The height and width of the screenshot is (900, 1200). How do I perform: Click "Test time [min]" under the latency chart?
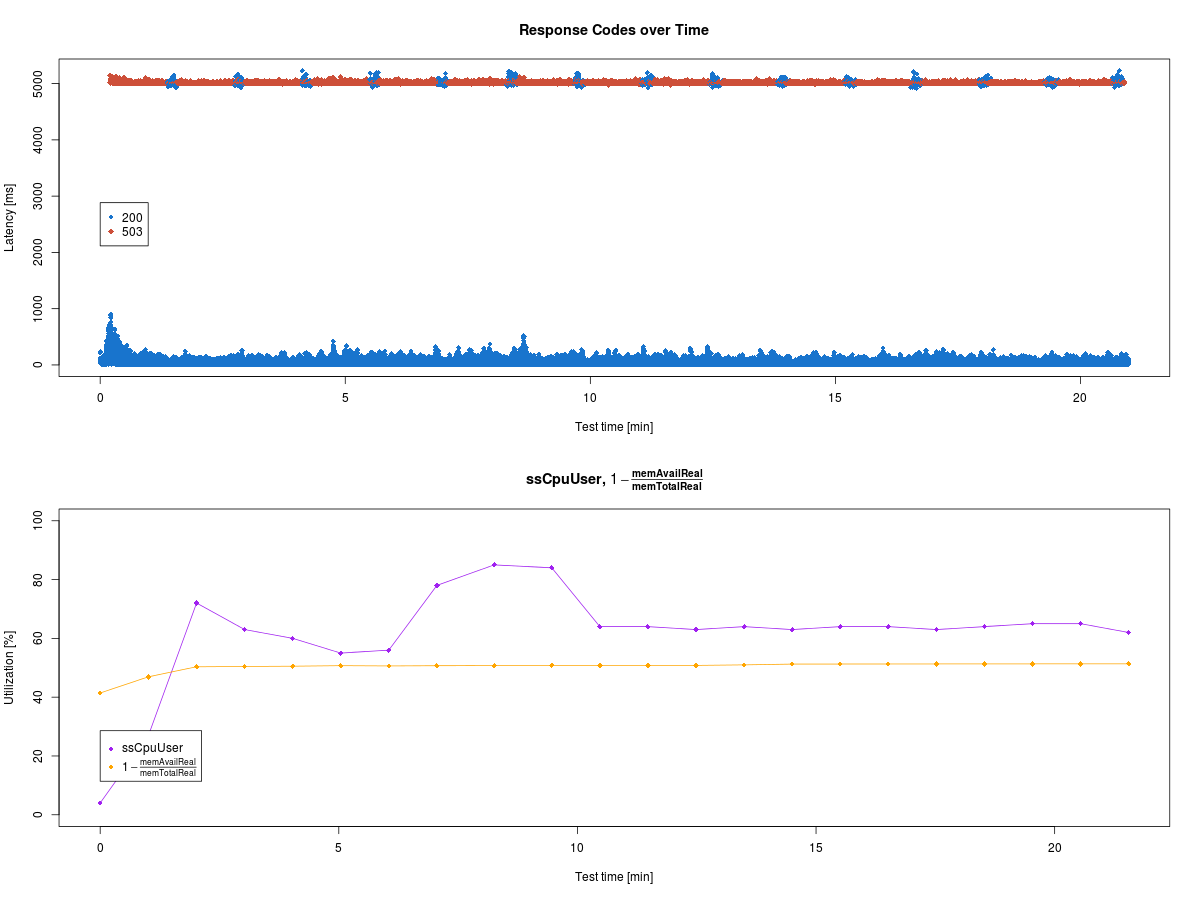613,427
